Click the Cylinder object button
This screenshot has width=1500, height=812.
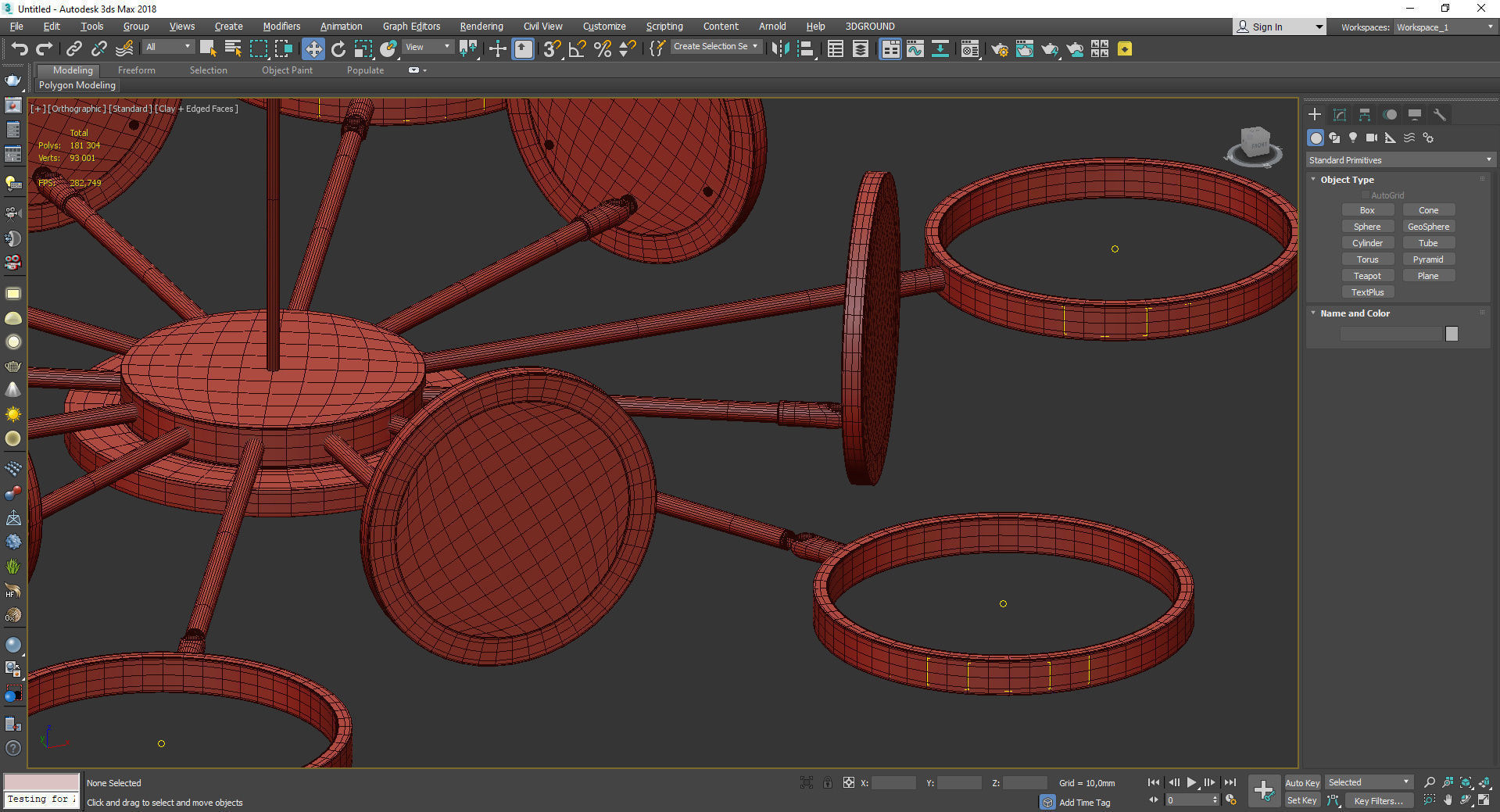(1367, 243)
